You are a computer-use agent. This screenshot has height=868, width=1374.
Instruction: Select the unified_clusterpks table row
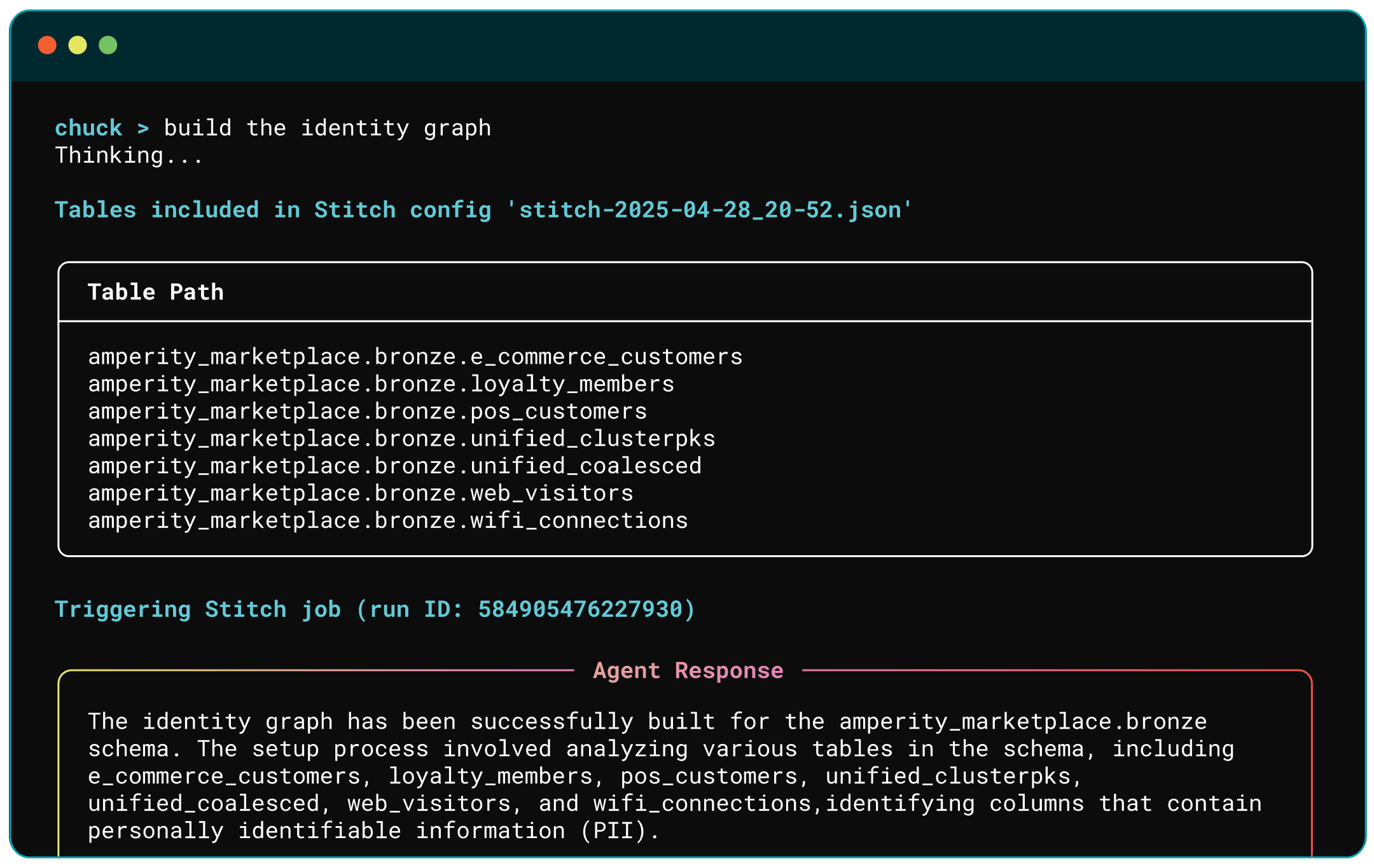[401, 439]
